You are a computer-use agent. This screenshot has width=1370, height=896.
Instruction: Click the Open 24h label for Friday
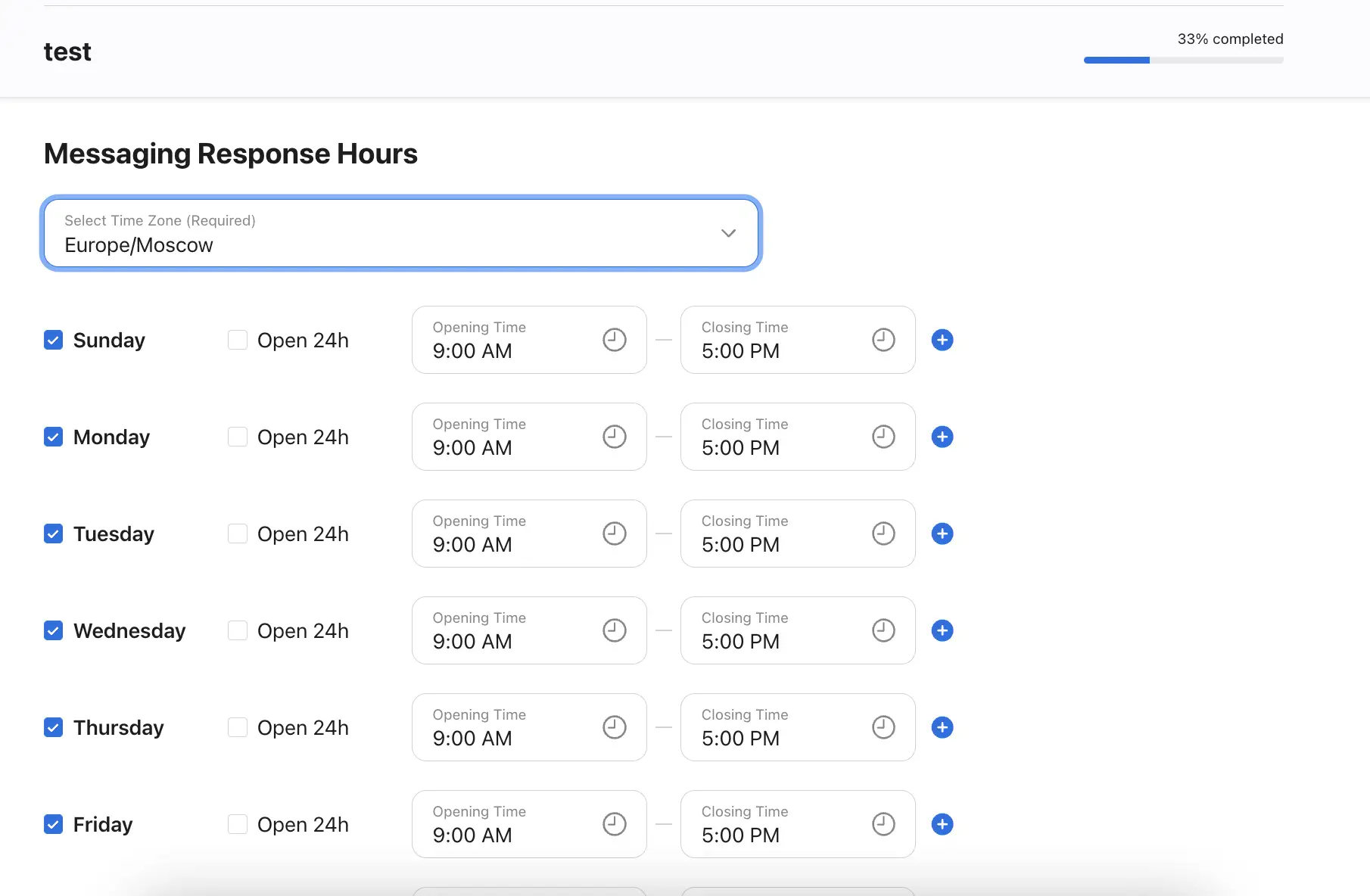click(303, 824)
